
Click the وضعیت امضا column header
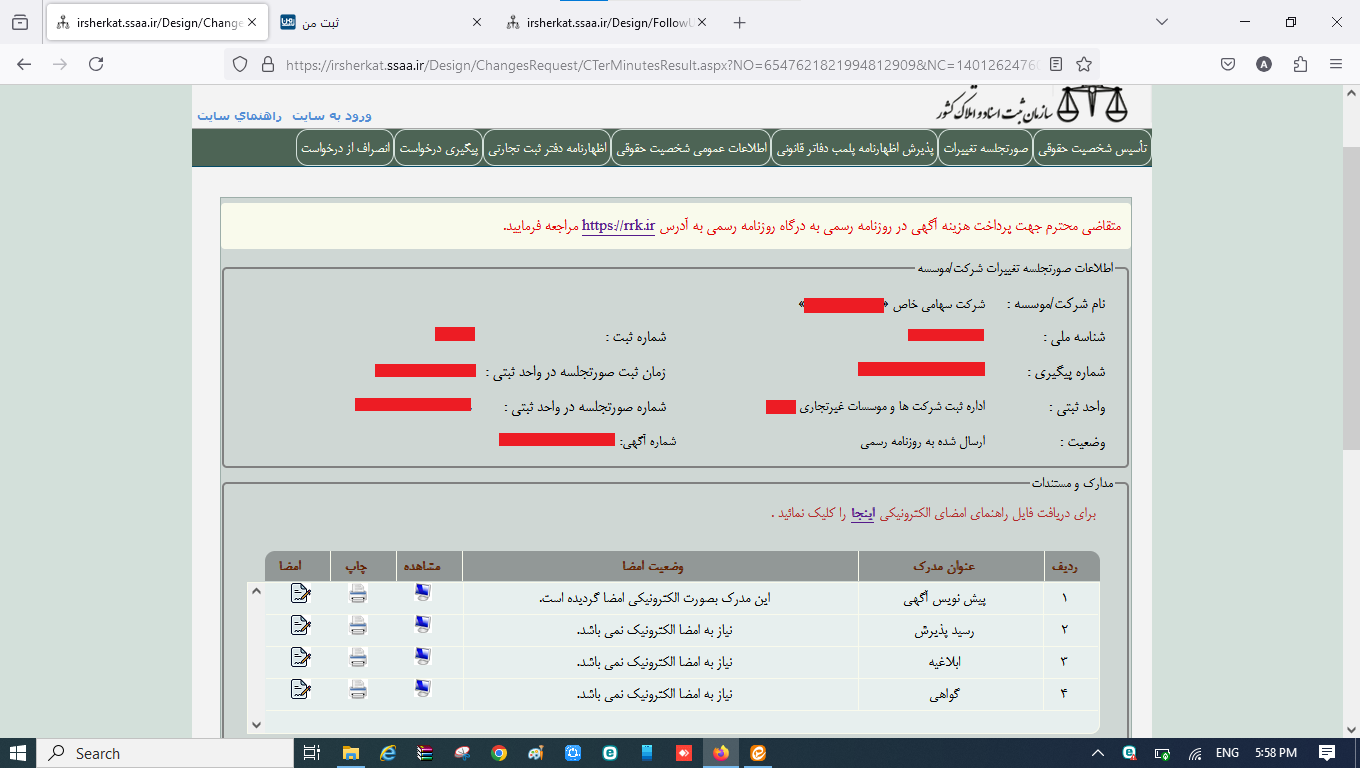point(660,566)
